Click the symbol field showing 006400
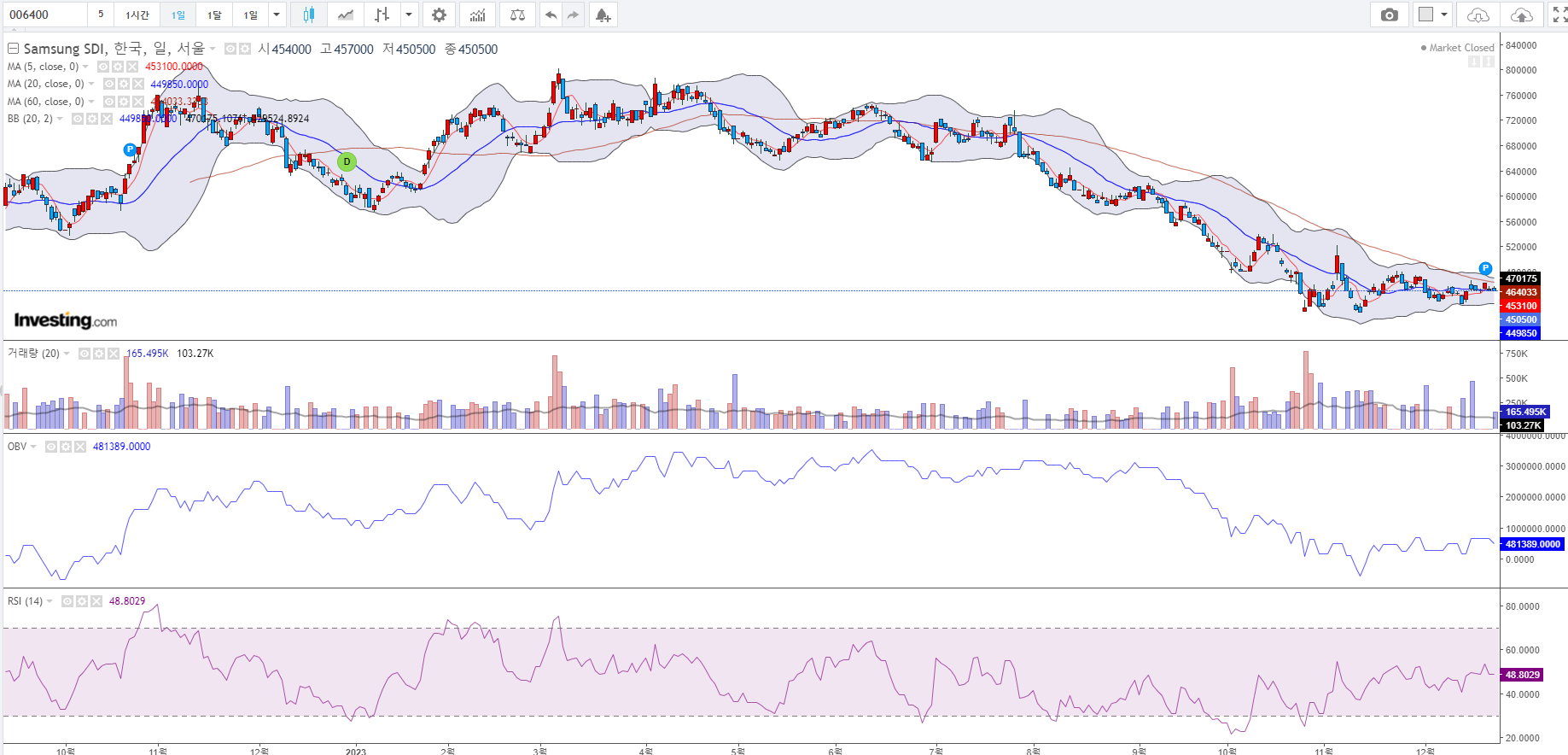This screenshot has width=1568, height=755. [44, 15]
